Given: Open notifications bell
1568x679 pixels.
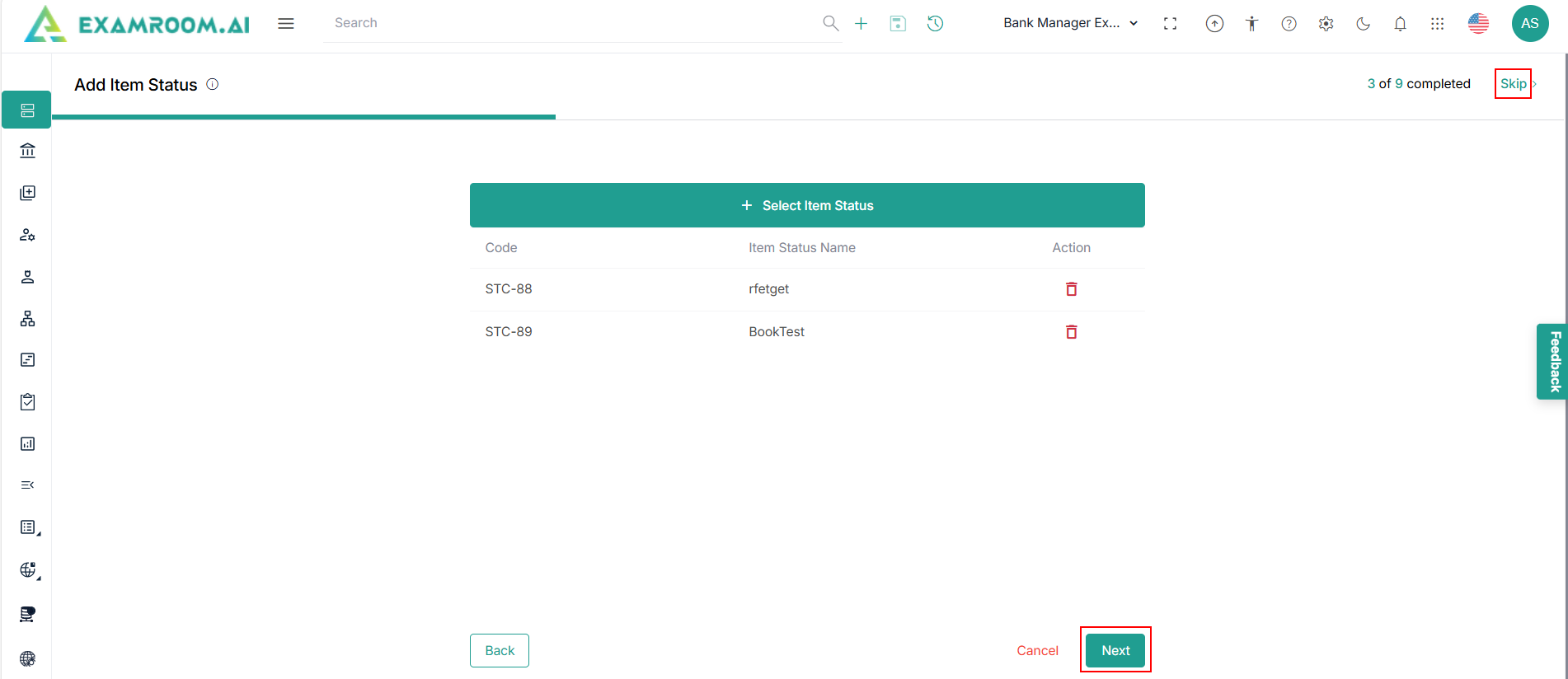Looking at the screenshot, I should (x=1400, y=24).
